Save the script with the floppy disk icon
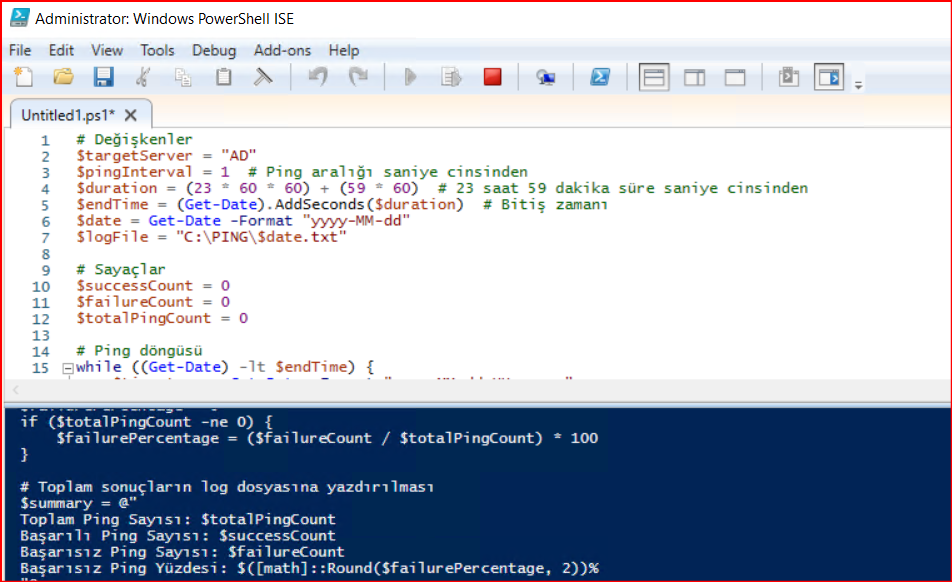 (x=103, y=77)
